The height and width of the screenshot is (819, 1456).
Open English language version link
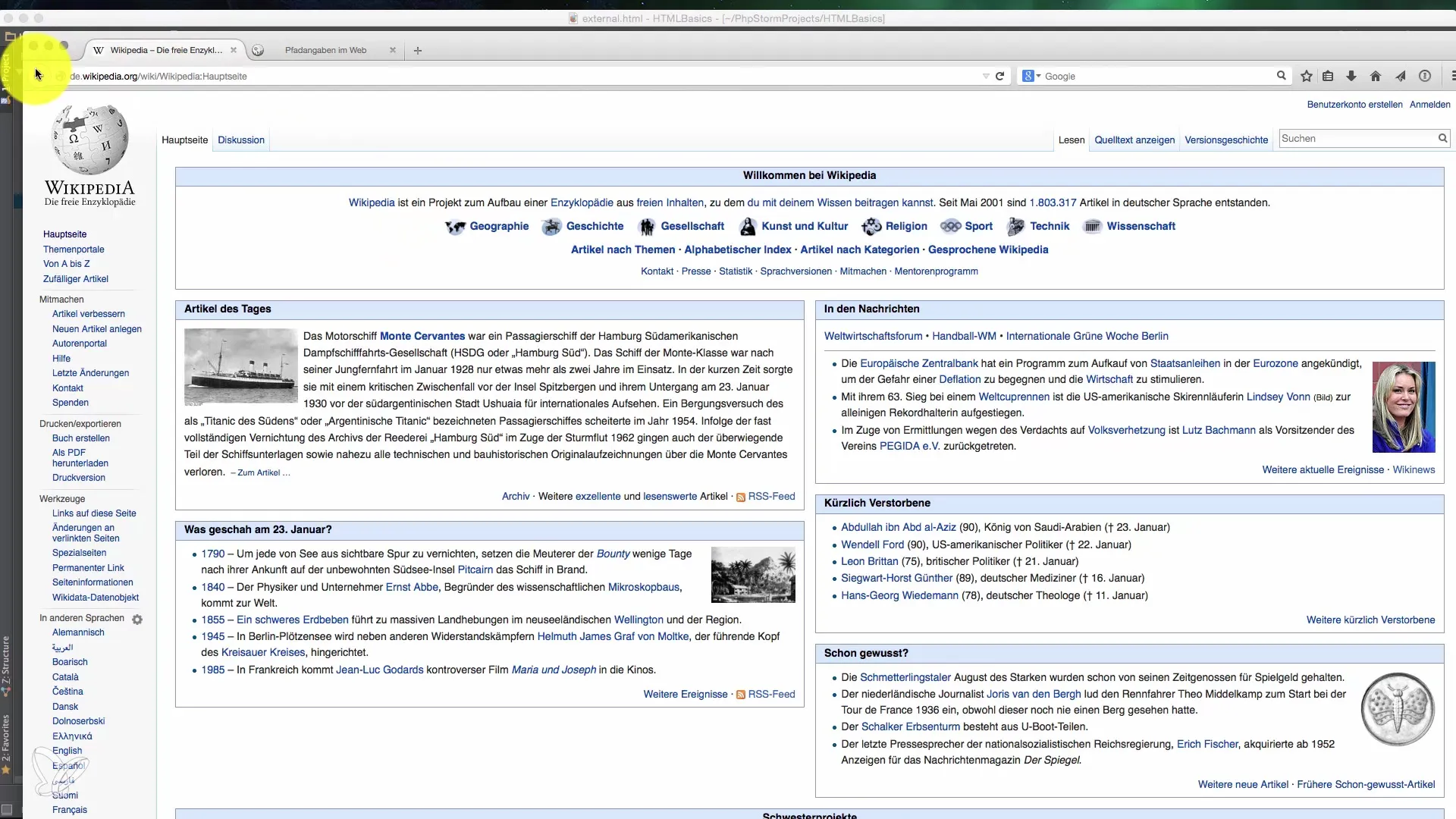pyautogui.click(x=67, y=751)
